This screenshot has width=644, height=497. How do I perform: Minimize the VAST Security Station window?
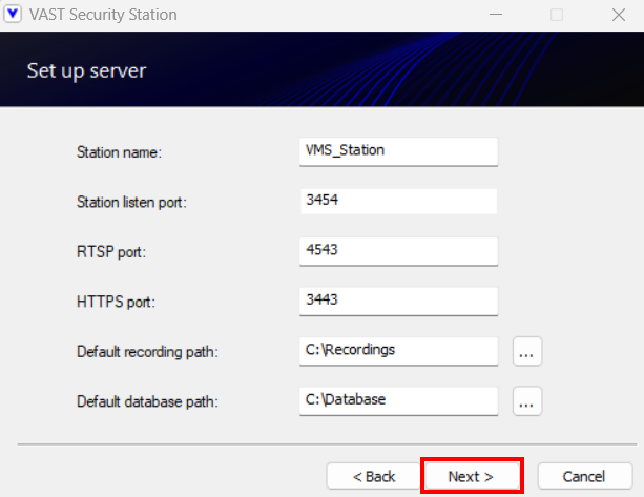pyautogui.click(x=496, y=15)
